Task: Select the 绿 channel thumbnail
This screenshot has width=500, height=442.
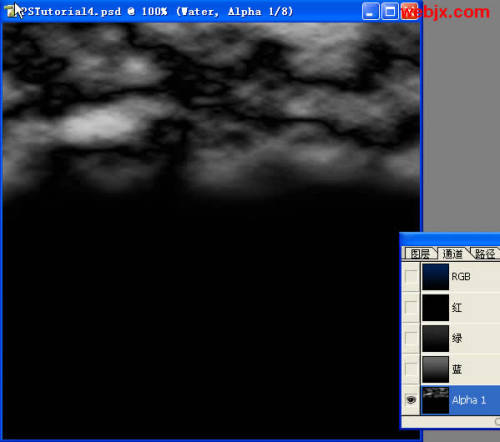Action: click(435, 338)
